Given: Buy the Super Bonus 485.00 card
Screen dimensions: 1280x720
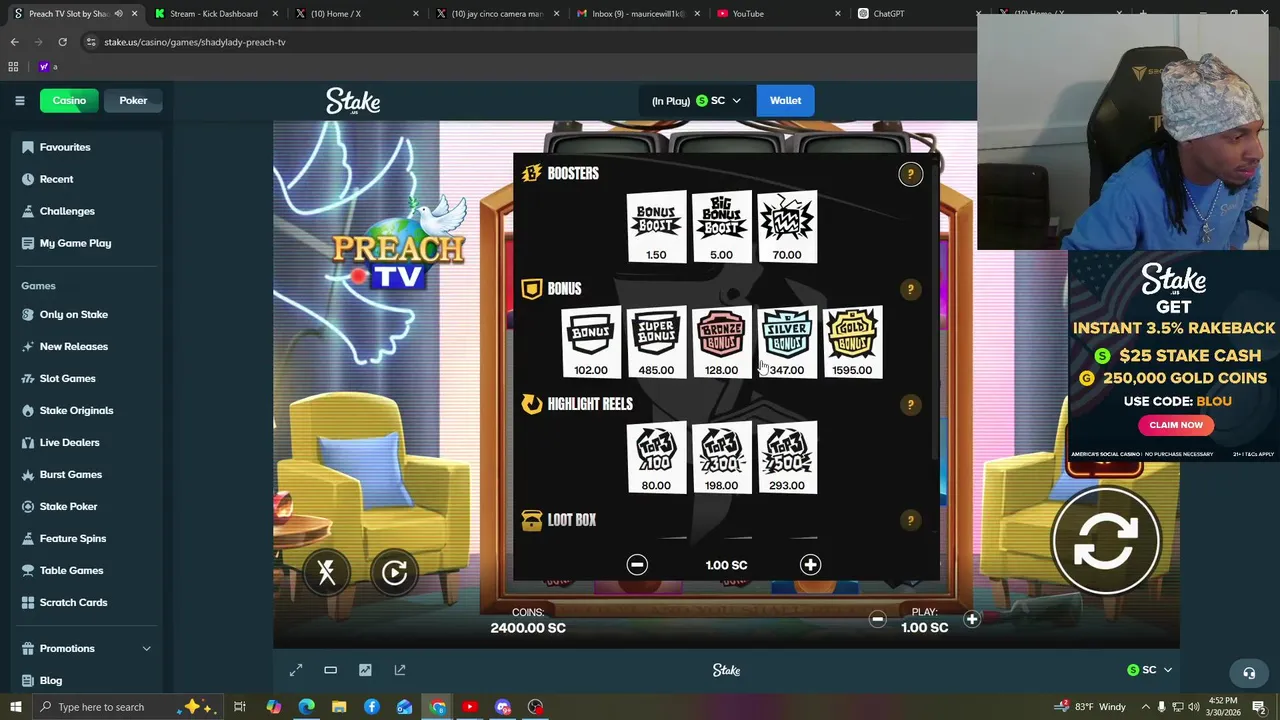Looking at the screenshot, I should pos(656,342).
